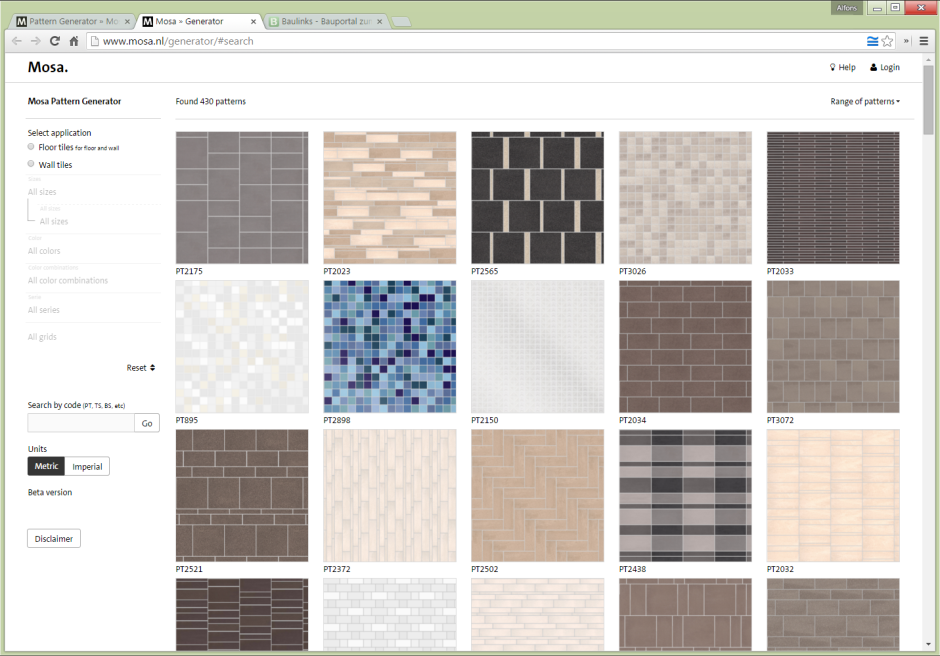Go back using the browser back arrow
Image resolution: width=940 pixels, height=656 pixels.
pos(17,41)
